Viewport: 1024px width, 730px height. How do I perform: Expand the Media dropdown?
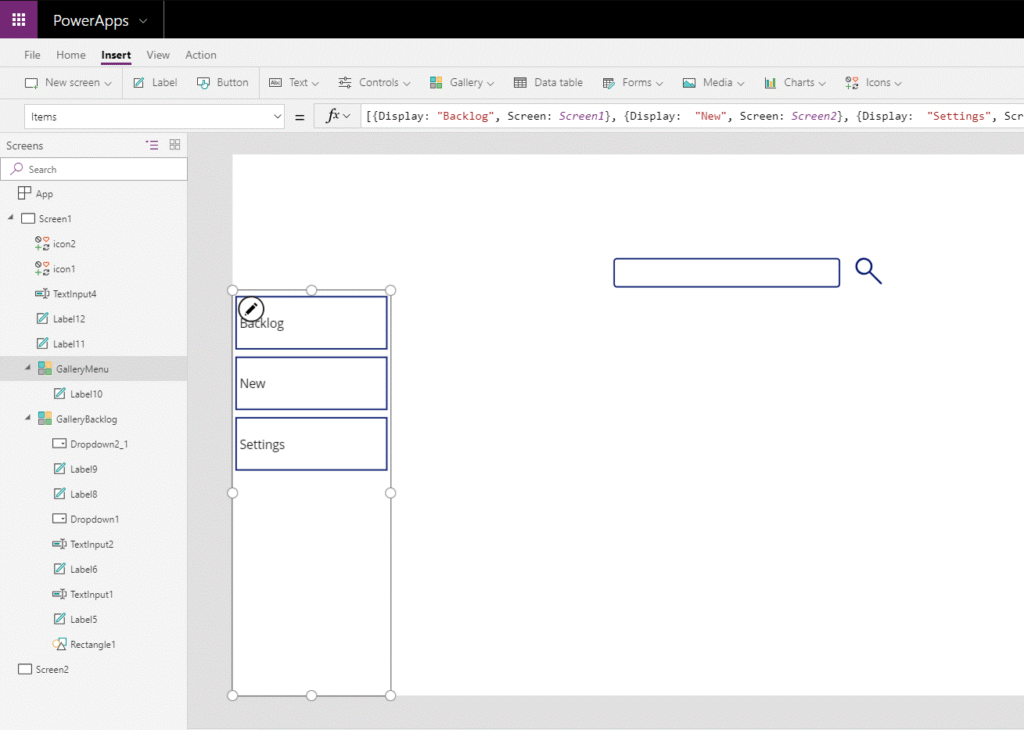[713, 83]
